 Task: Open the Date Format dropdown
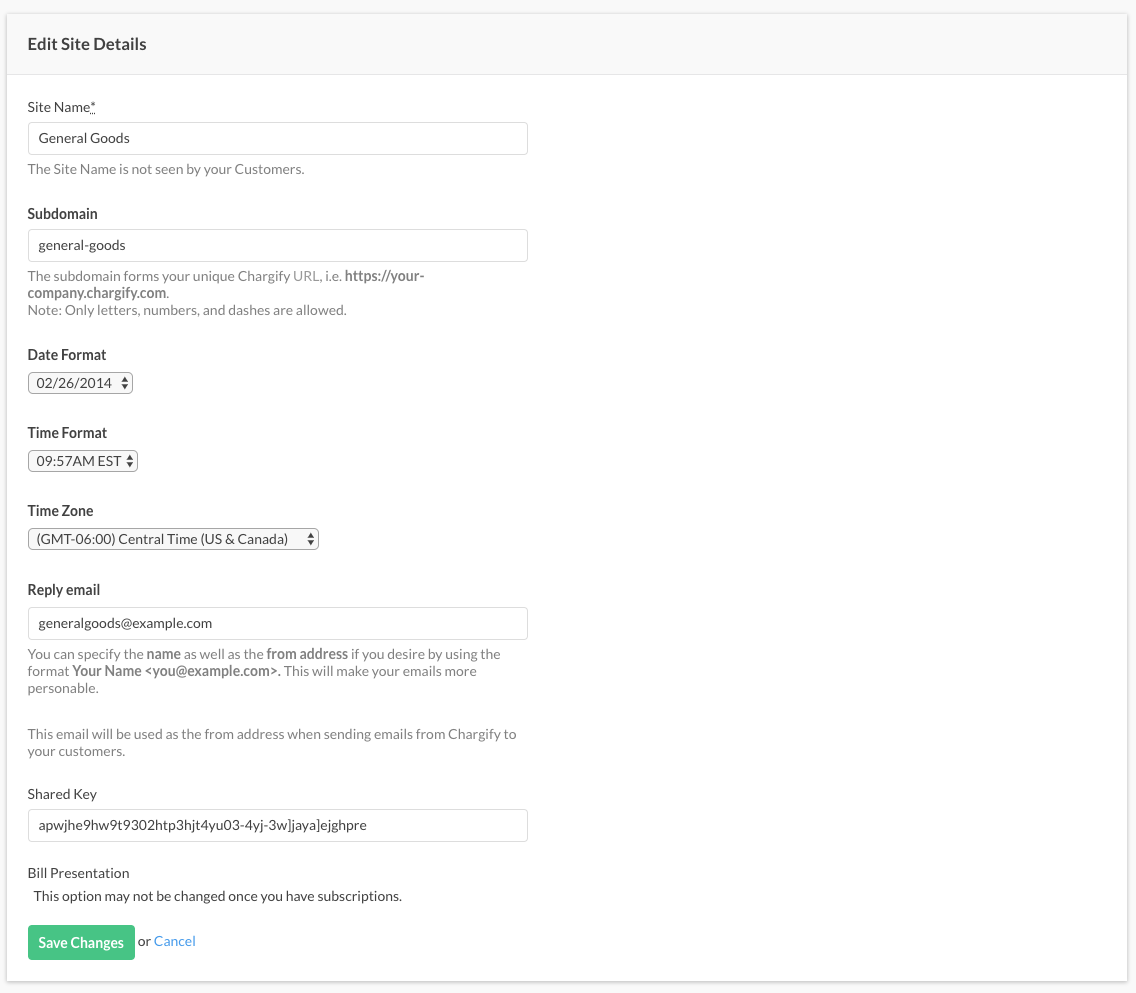pyautogui.click(x=80, y=383)
